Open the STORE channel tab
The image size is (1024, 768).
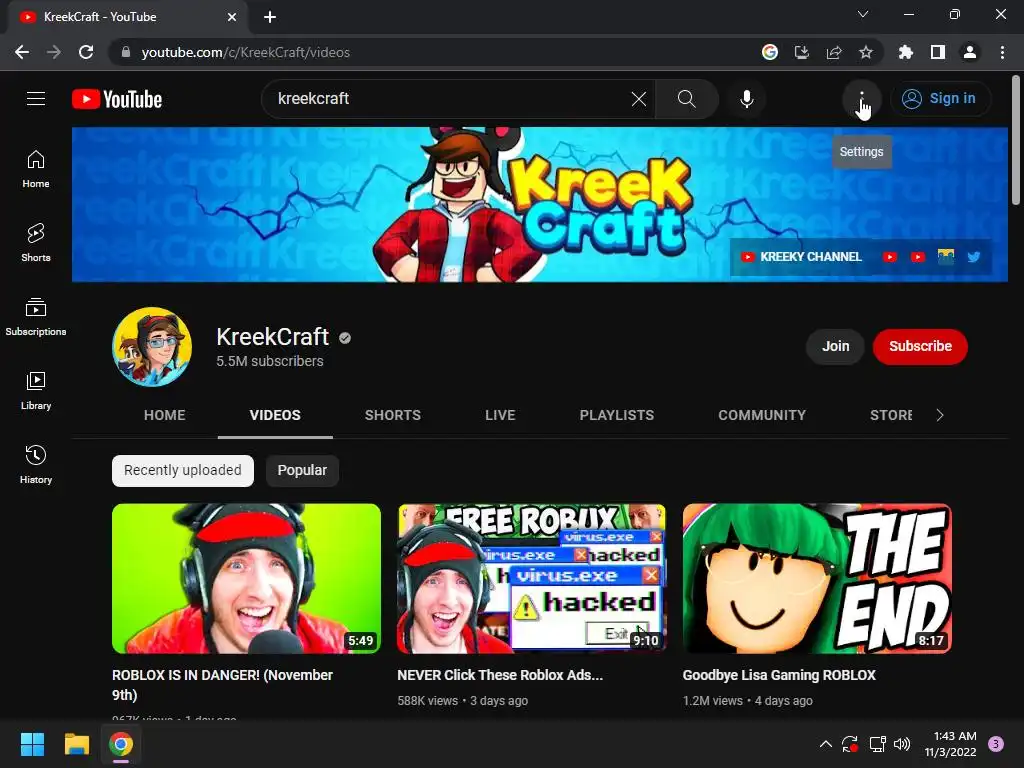click(x=891, y=415)
